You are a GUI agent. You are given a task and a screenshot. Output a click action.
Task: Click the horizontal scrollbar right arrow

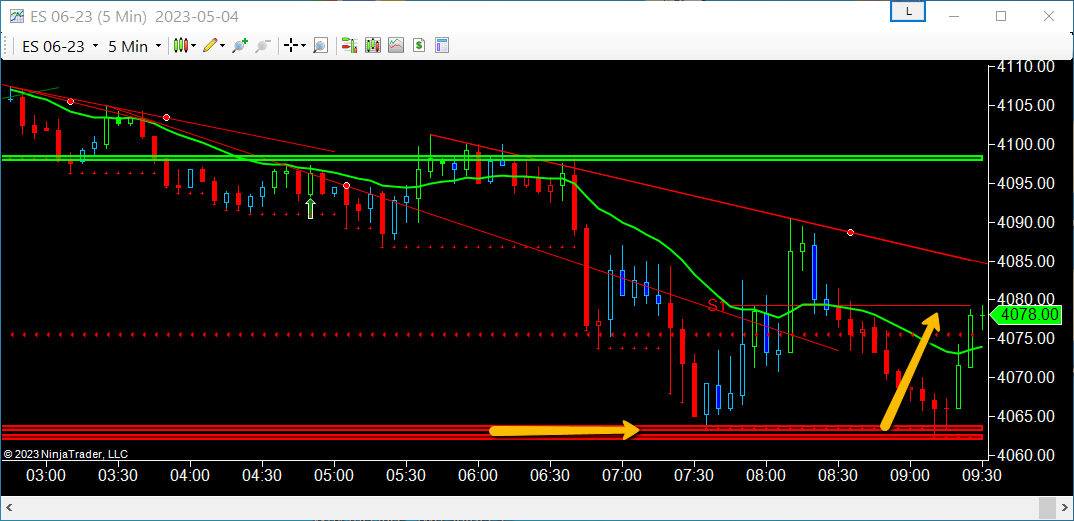coord(1064,509)
